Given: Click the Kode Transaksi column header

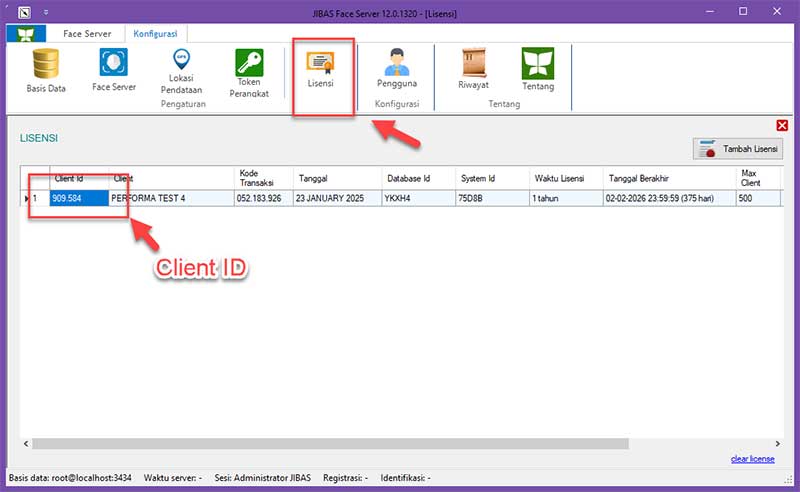Looking at the screenshot, I should coord(264,178).
